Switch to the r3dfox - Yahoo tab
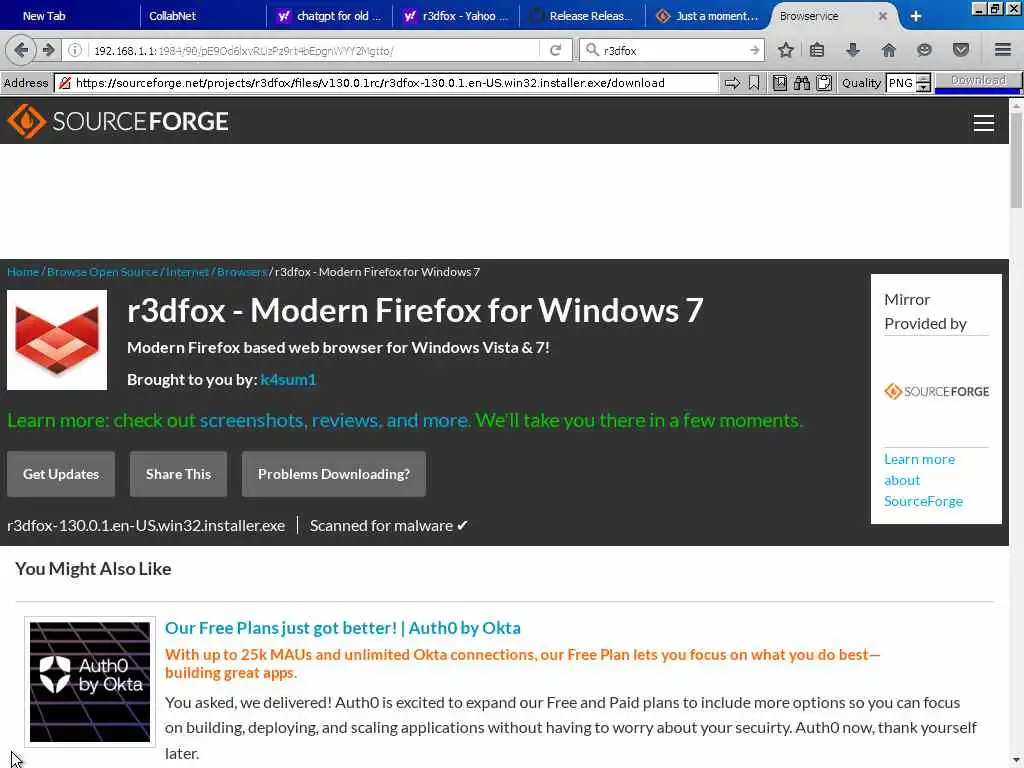 [x=456, y=16]
